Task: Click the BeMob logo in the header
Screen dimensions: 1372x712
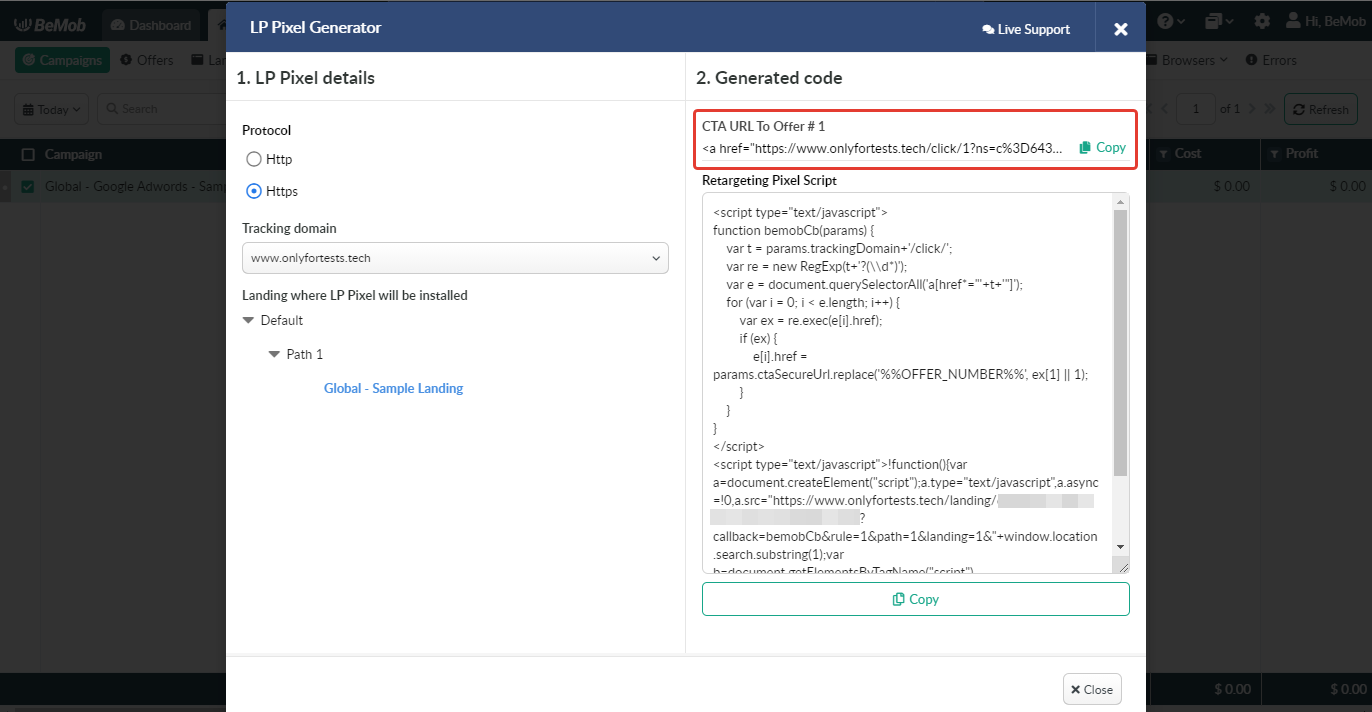Action: coord(48,24)
